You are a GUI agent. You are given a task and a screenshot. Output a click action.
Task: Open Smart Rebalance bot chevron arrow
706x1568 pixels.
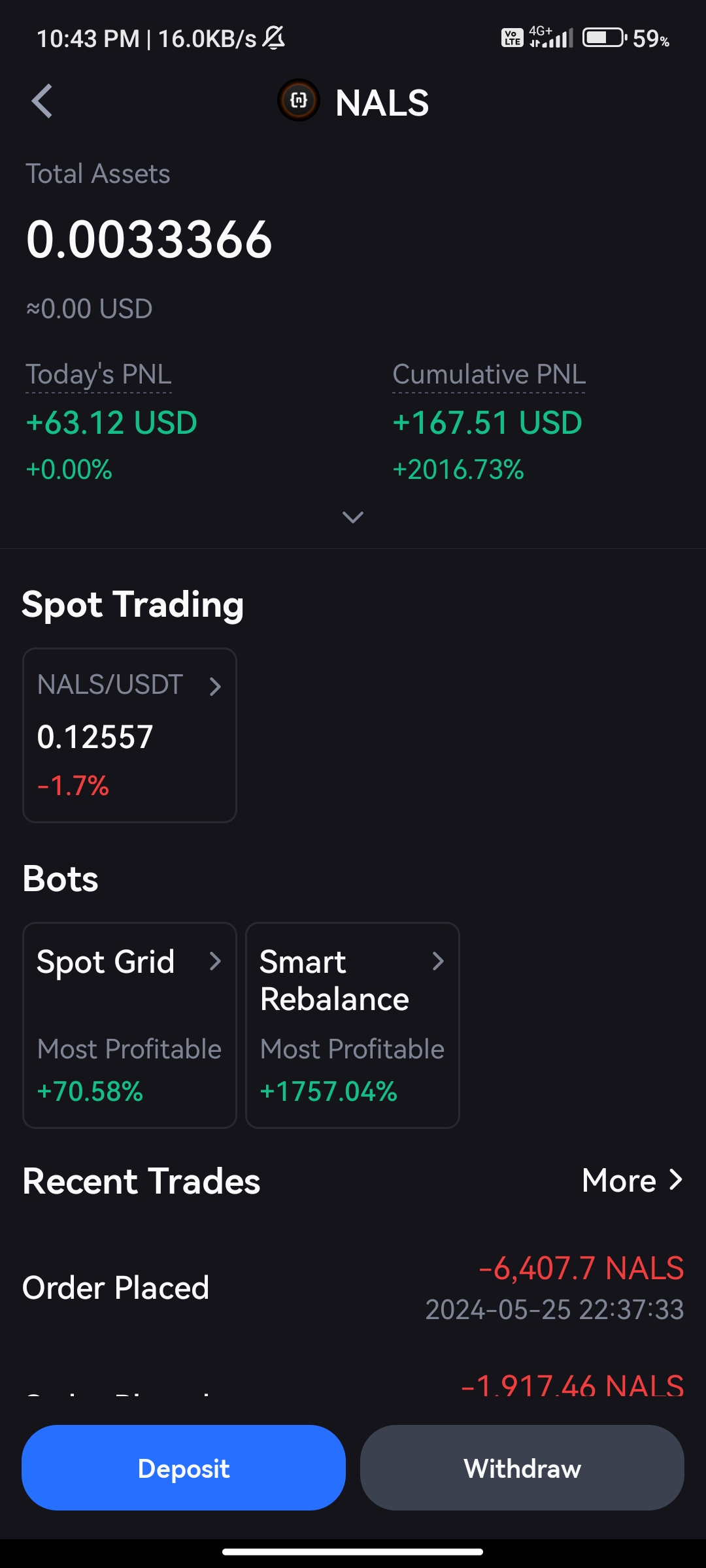(438, 961)
